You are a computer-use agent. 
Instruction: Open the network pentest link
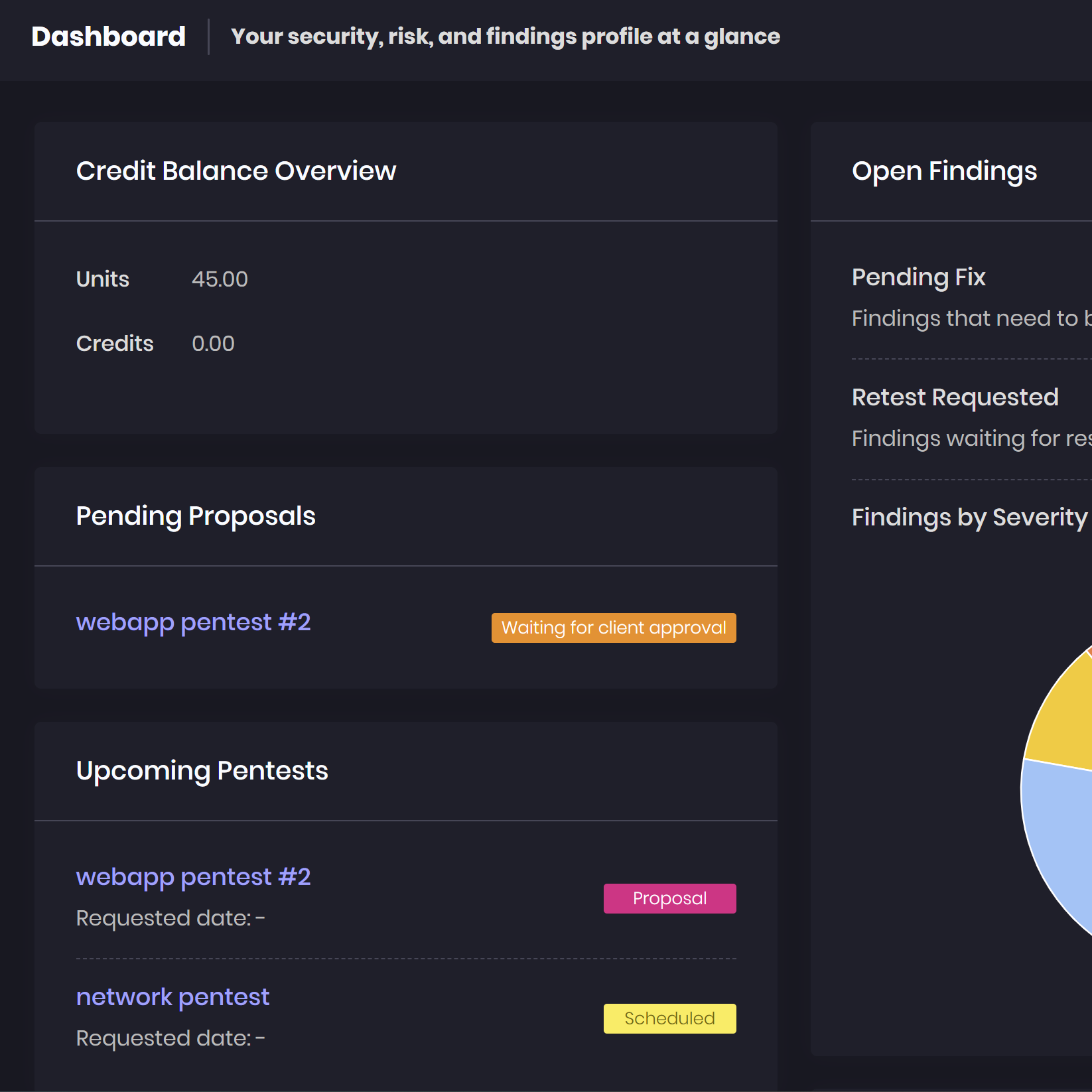click(x=172, y=997)
